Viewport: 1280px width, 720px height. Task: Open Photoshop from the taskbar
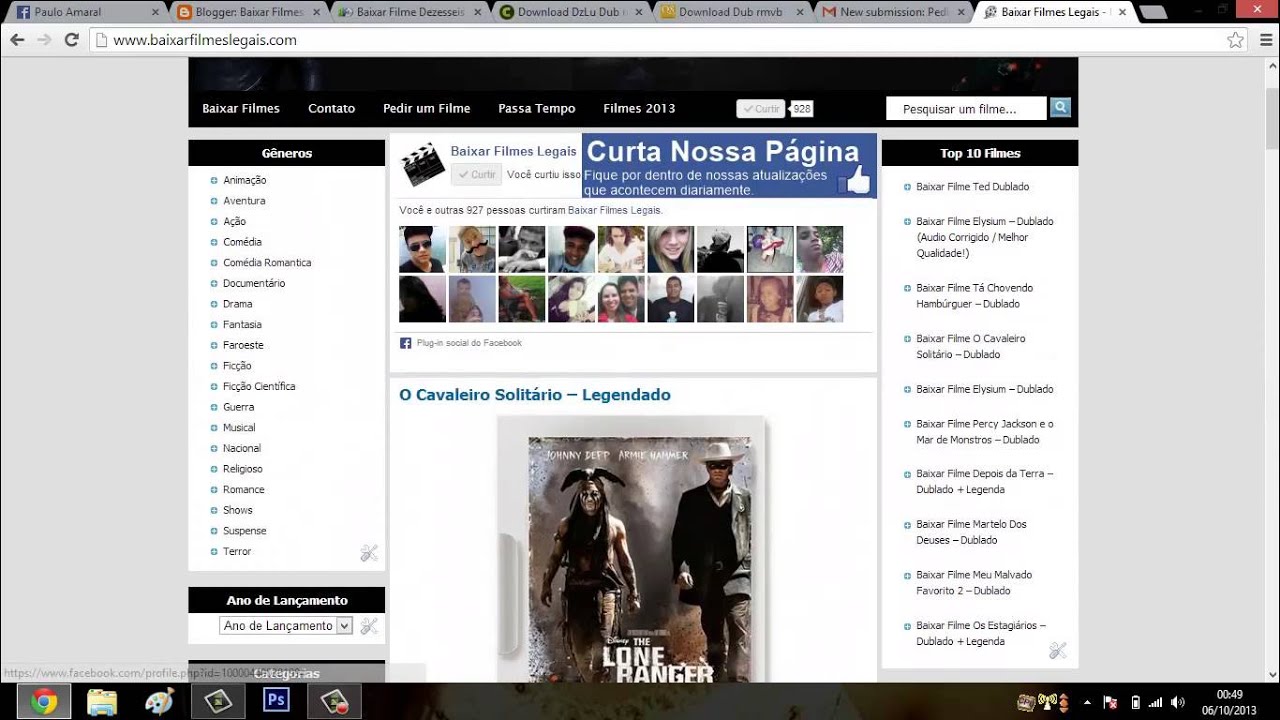(276, 701)
